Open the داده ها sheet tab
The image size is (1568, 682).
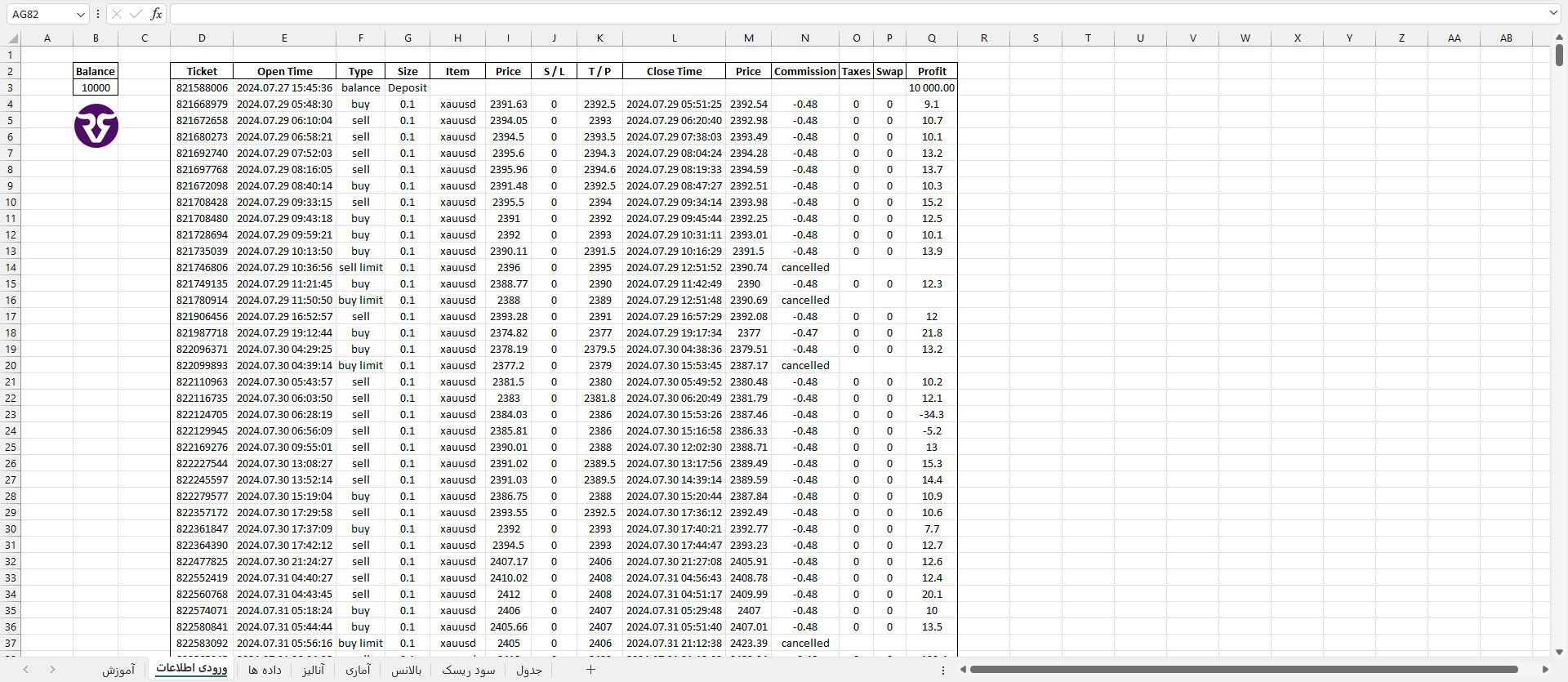pos(265,670)
